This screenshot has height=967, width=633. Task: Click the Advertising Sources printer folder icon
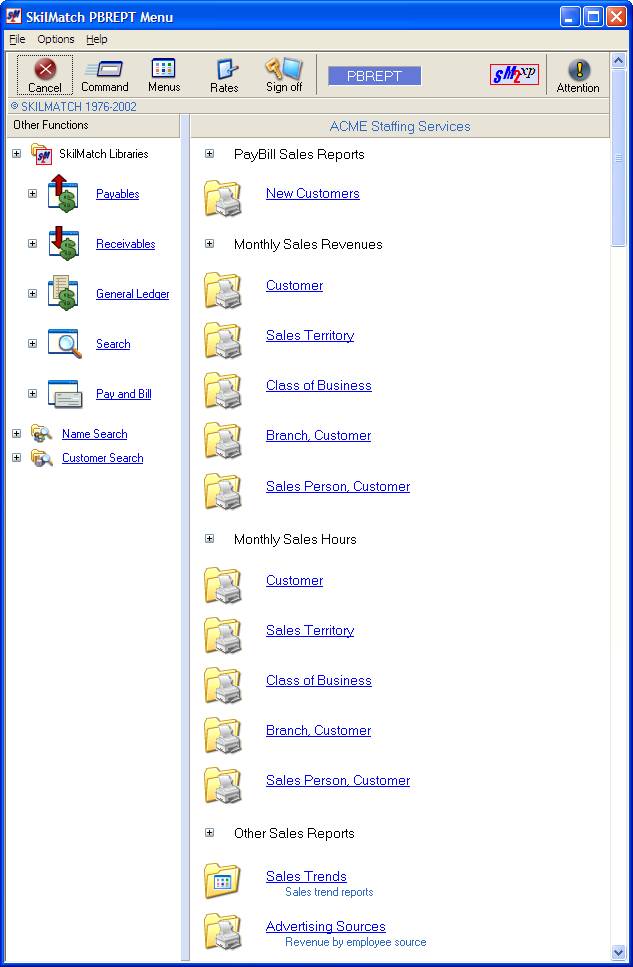(223, 931)
